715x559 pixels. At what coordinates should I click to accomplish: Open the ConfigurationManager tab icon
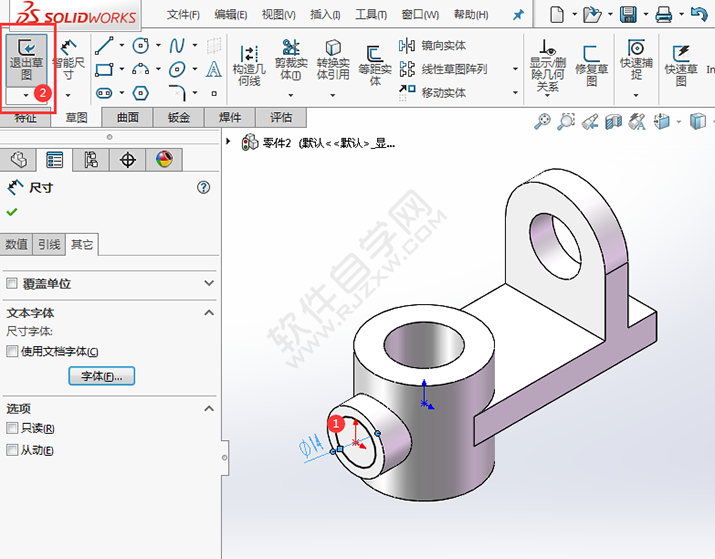[x=91, y=160]
